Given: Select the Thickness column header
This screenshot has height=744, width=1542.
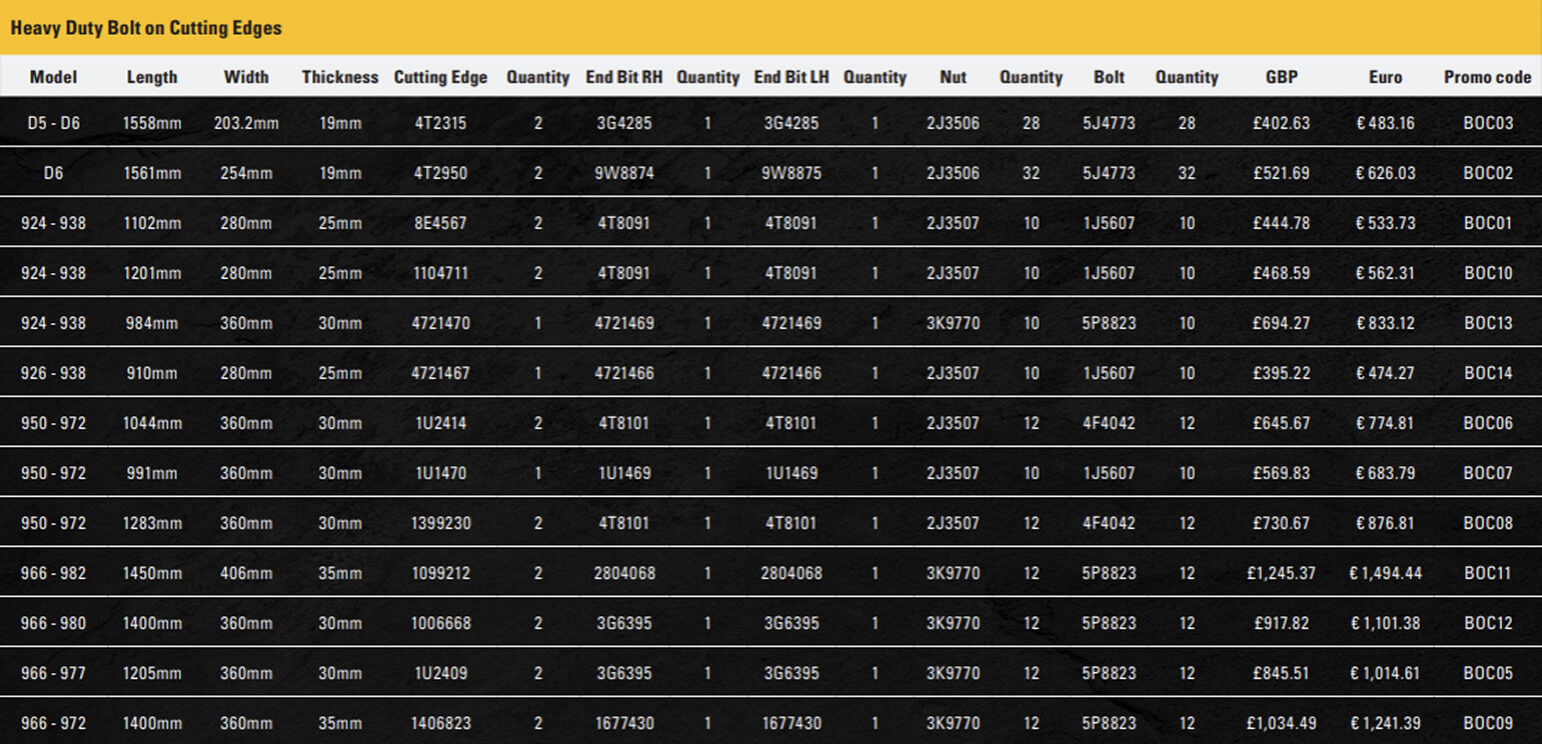Looking at the screenshot, I should pyautogui.click(x=340, y=77).
